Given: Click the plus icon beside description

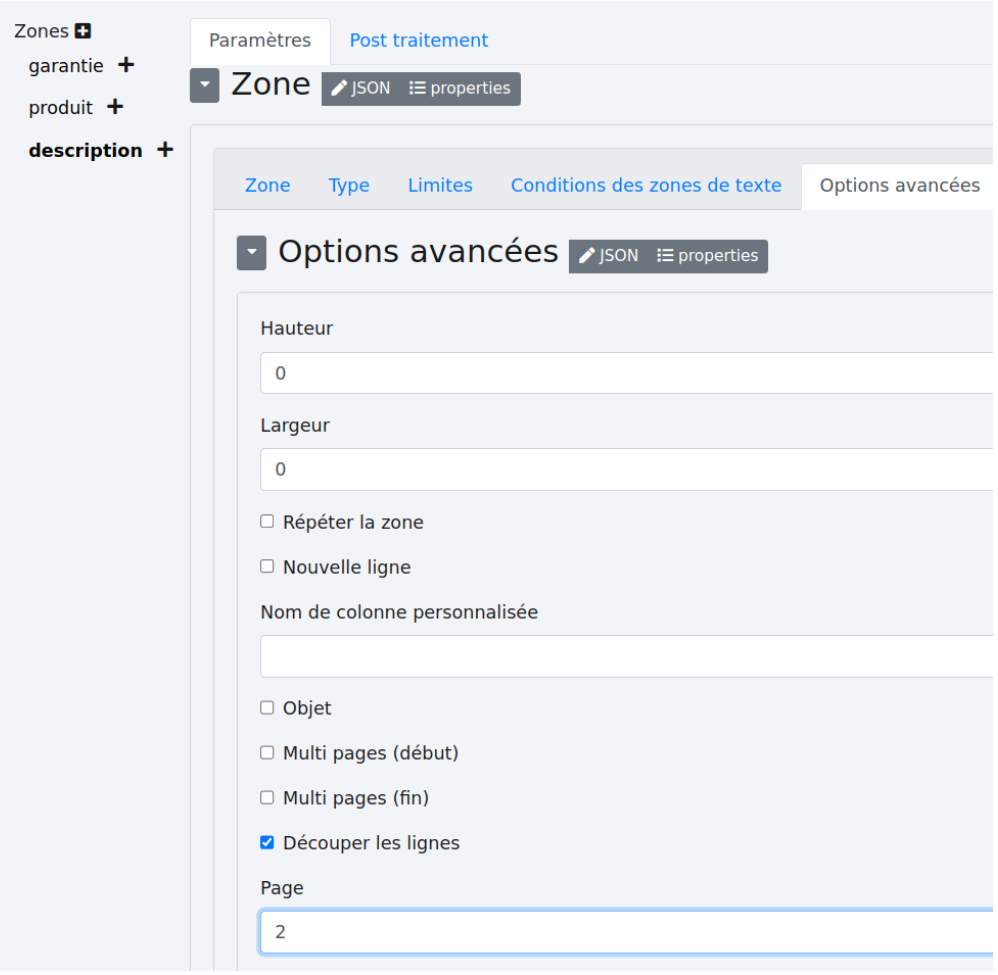Looking at the screenshot, I should click(165, 150).
